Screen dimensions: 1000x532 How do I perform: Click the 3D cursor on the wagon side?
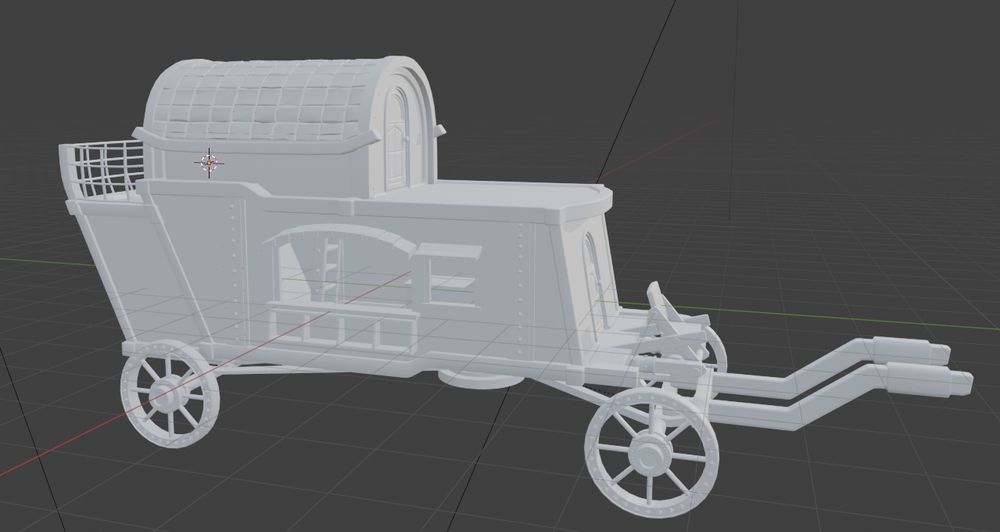pyautogui.click(x=209, y=163)
